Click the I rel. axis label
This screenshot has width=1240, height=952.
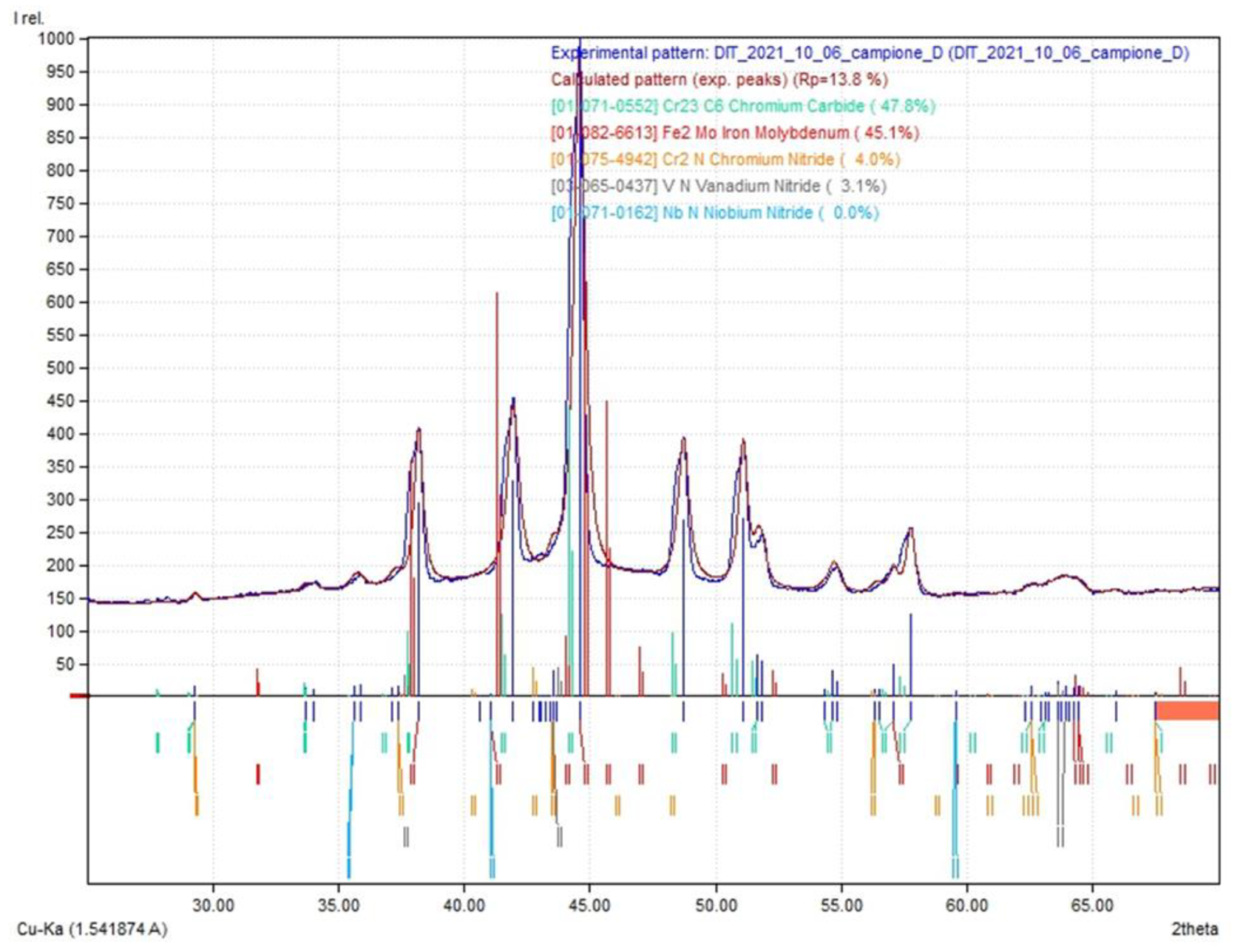click(x=29, y=18)
